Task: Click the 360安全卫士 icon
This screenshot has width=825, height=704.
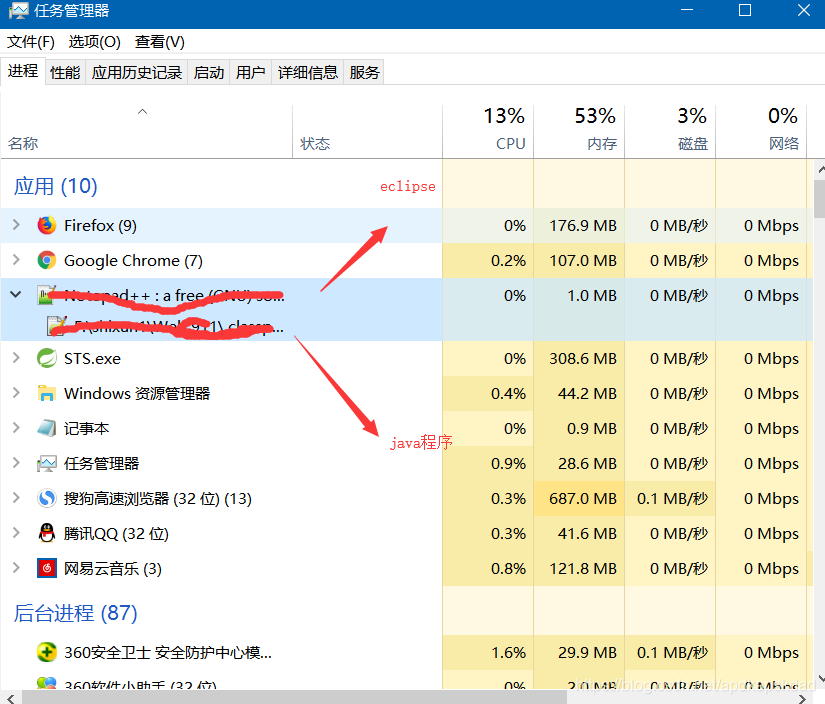Action: (46, 652)
